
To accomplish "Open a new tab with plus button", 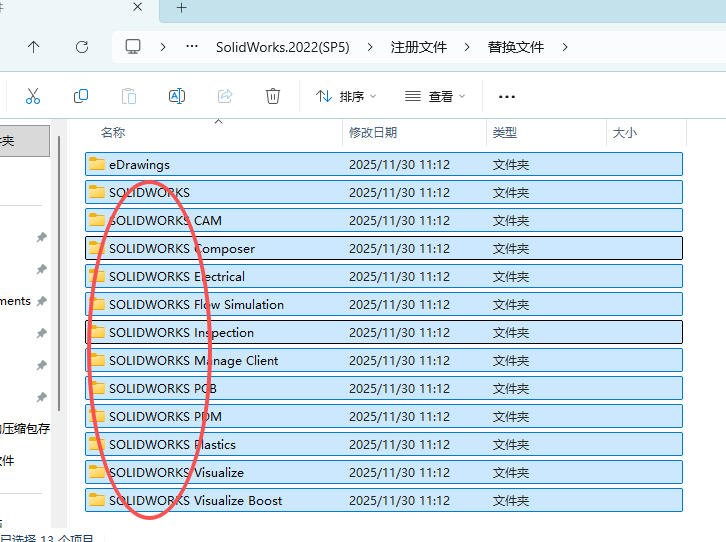I will [x=182, y=8].
